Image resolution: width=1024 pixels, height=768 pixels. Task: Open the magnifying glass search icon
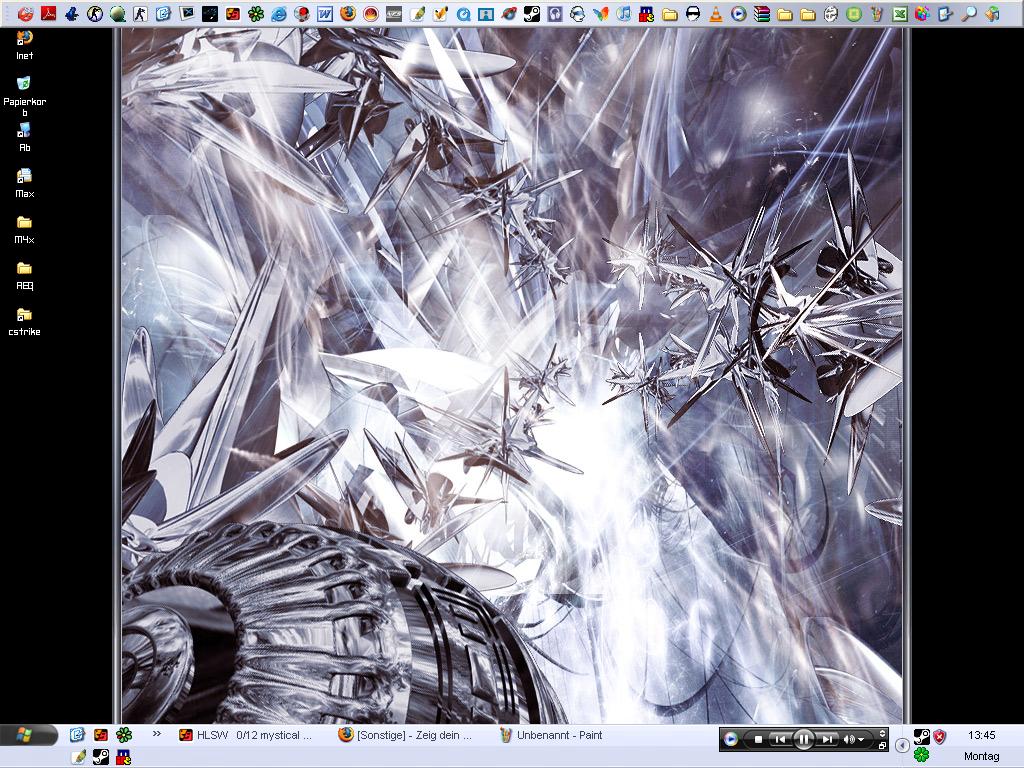point(969,13)
